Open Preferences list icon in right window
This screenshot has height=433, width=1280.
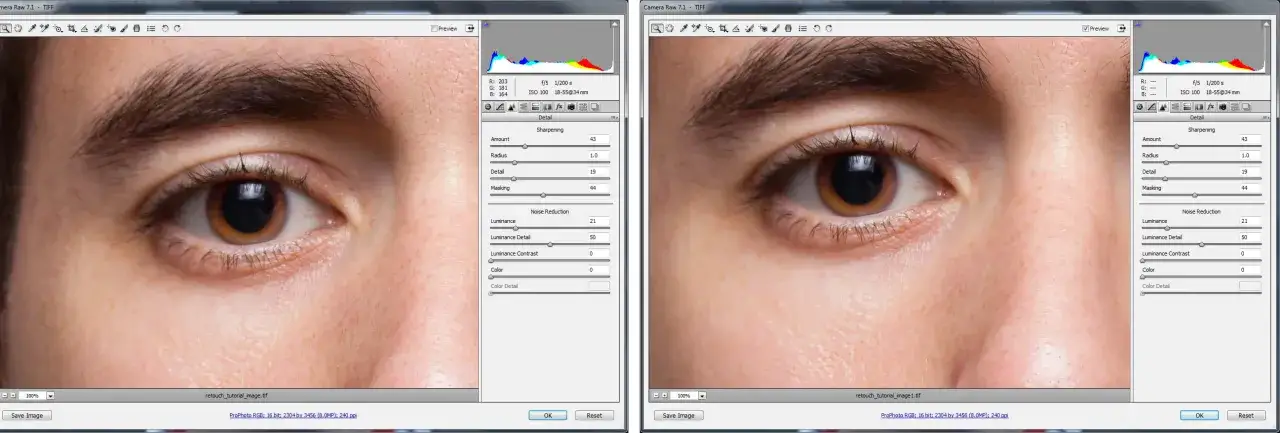(803, 28)
